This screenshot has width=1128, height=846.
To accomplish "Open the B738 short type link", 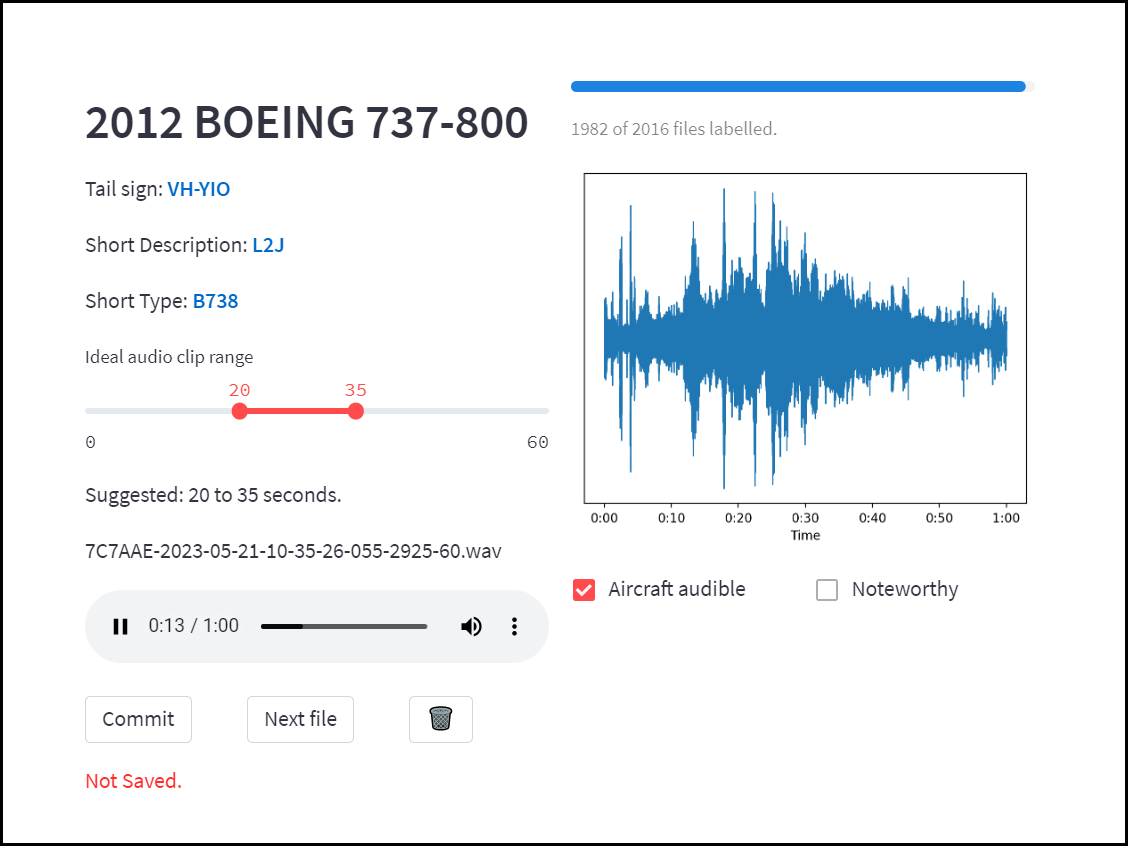I will coord(215,301).
